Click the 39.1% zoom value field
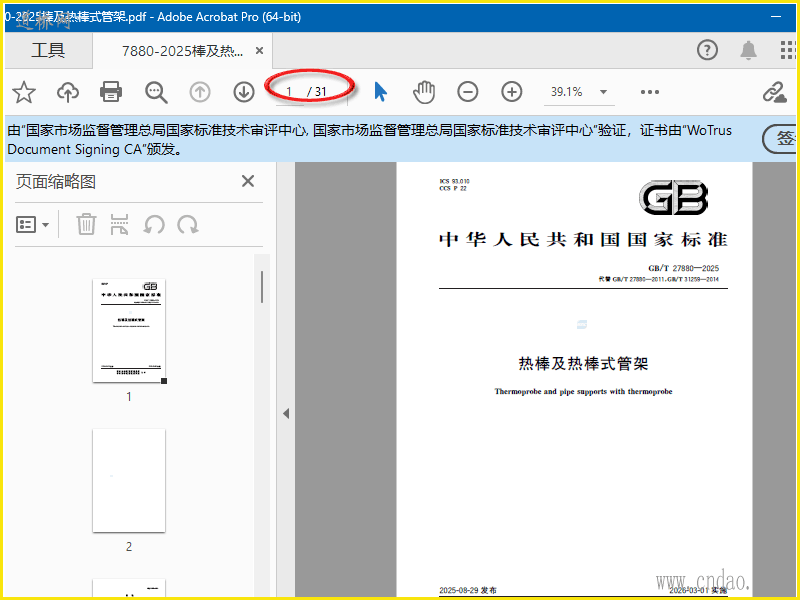 (x=566, y=92)
